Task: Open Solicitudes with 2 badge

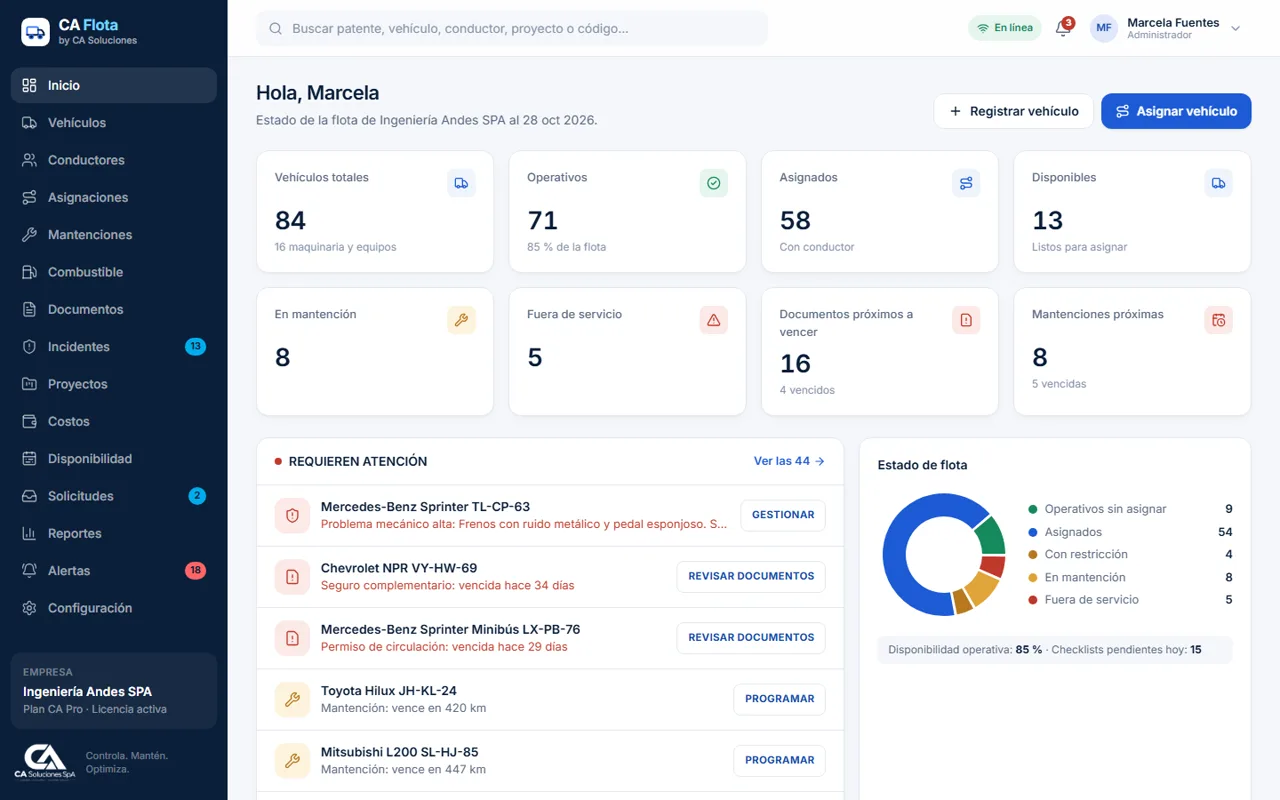Action: 114,496
